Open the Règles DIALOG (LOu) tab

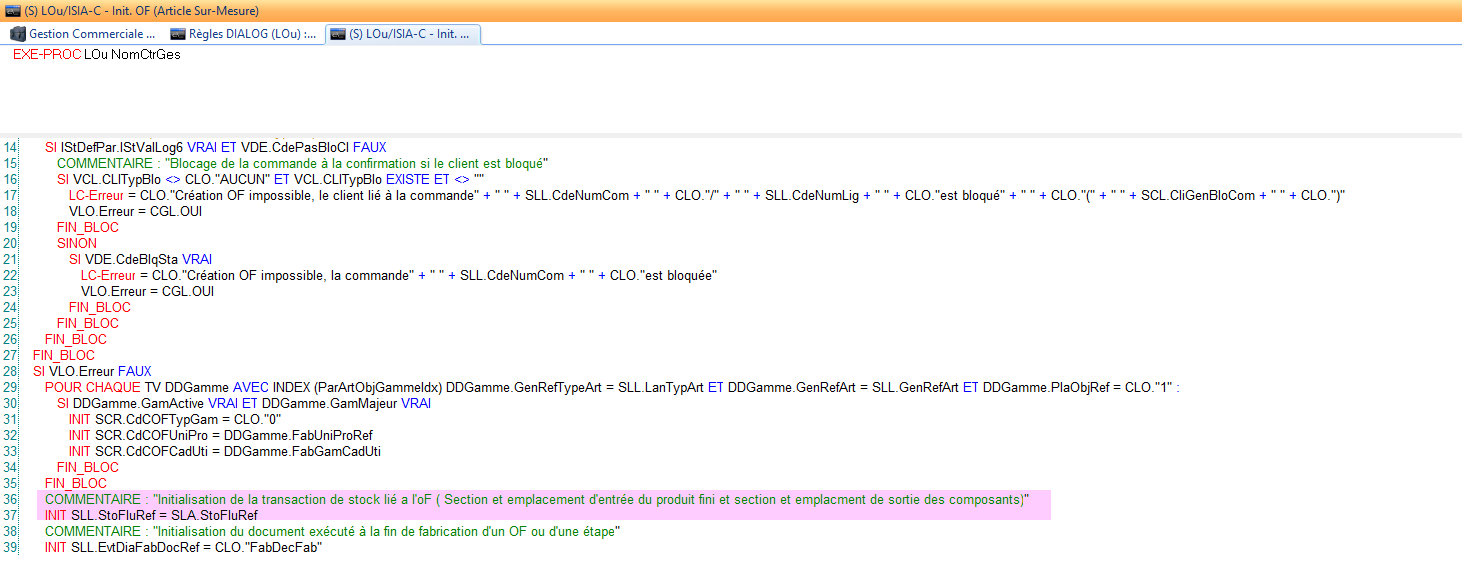(252, 34)
